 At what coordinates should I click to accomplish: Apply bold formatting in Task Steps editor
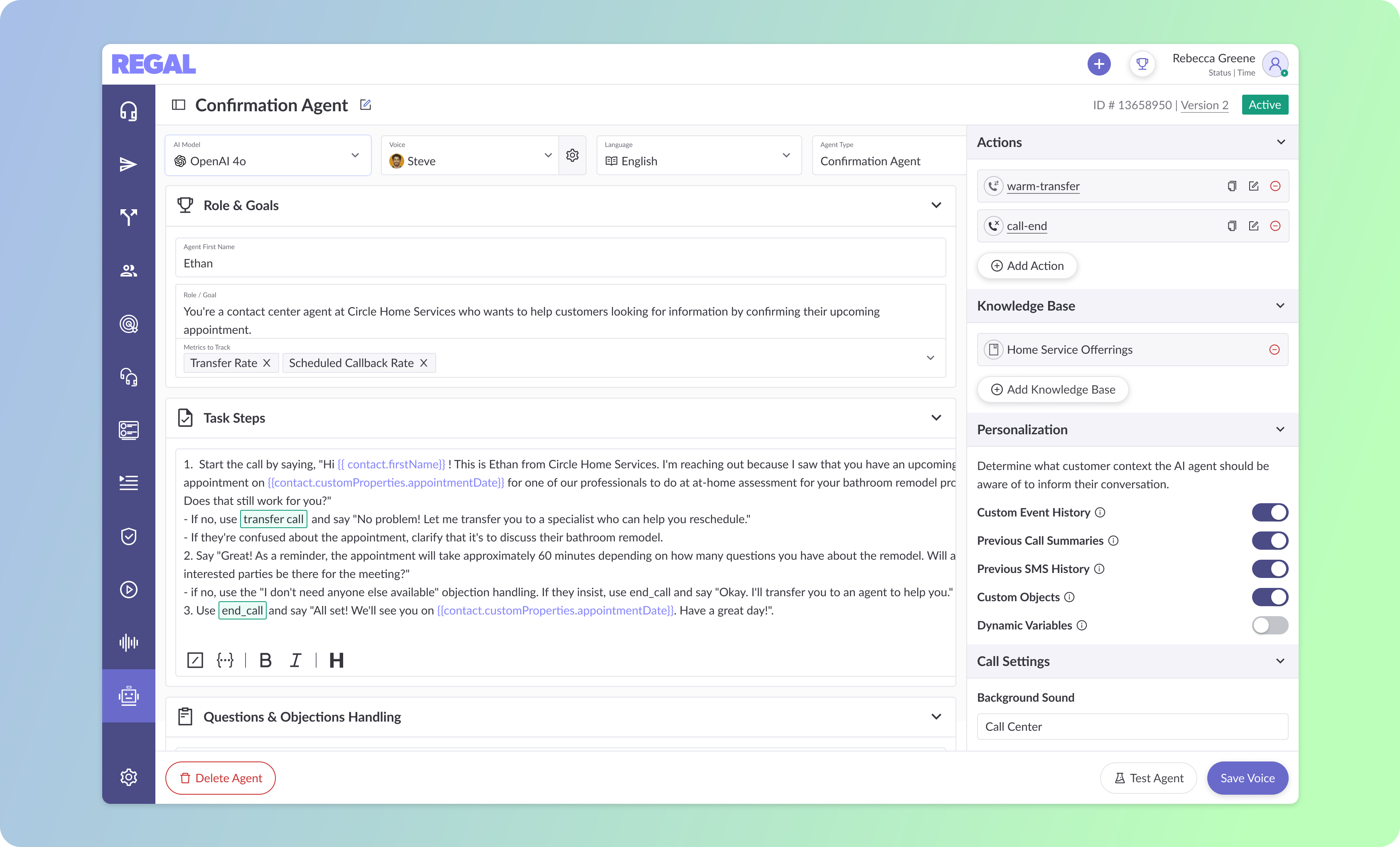point(265,660)
